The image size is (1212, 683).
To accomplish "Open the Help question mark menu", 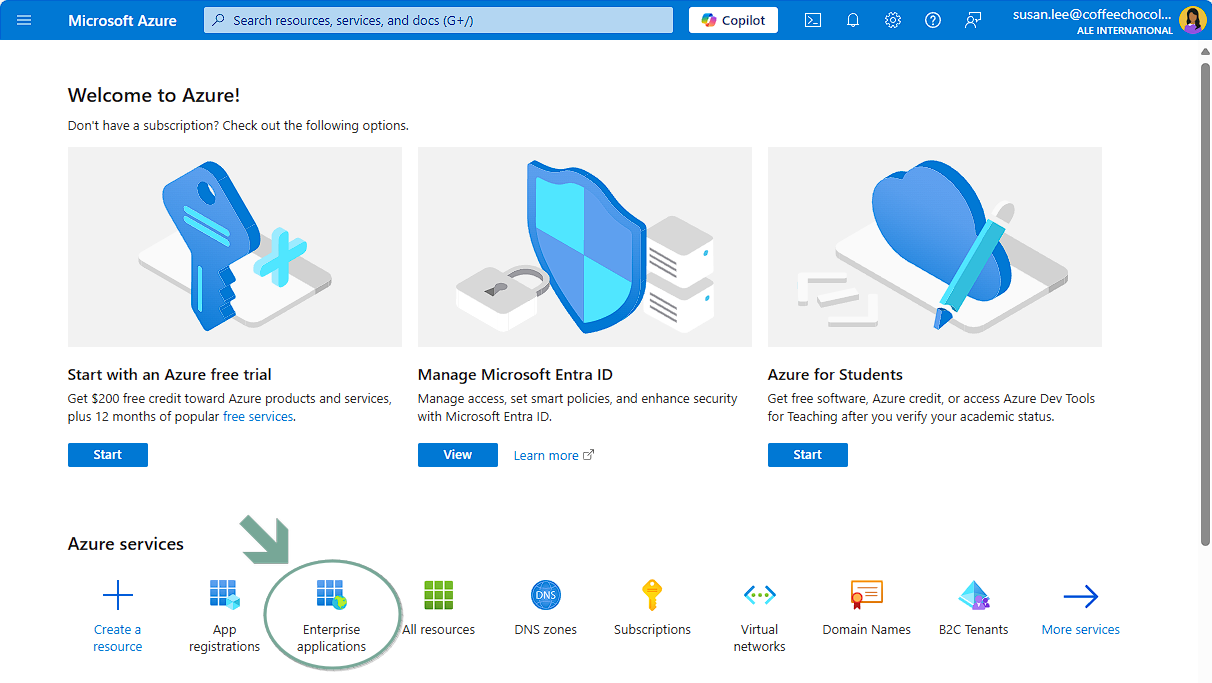I will click(x=933, y=20).
